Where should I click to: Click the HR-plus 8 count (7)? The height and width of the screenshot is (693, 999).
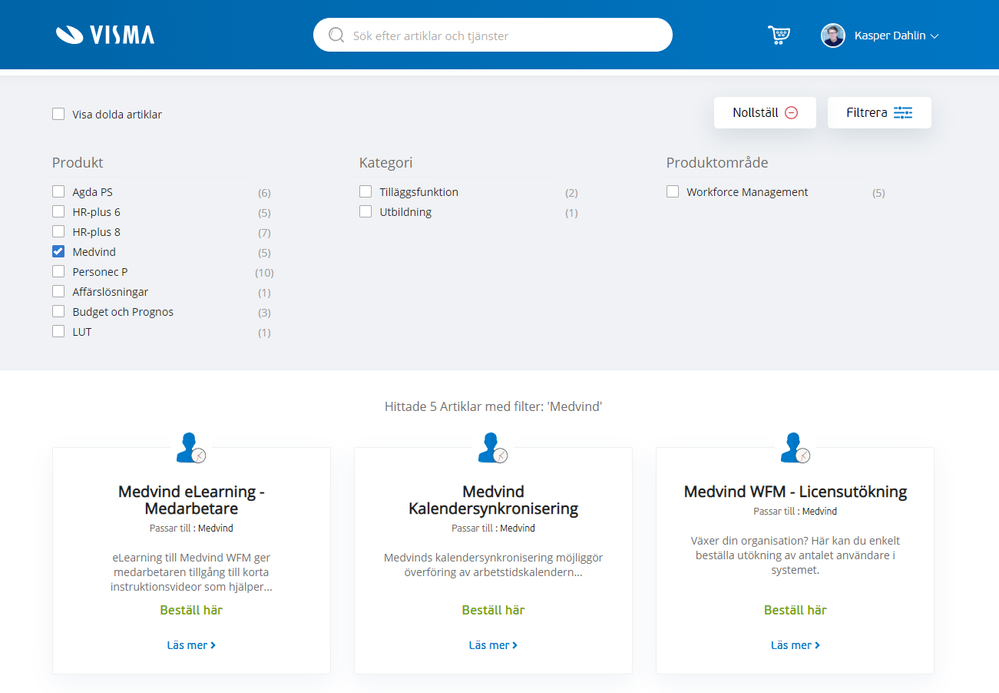pos(264,232)
